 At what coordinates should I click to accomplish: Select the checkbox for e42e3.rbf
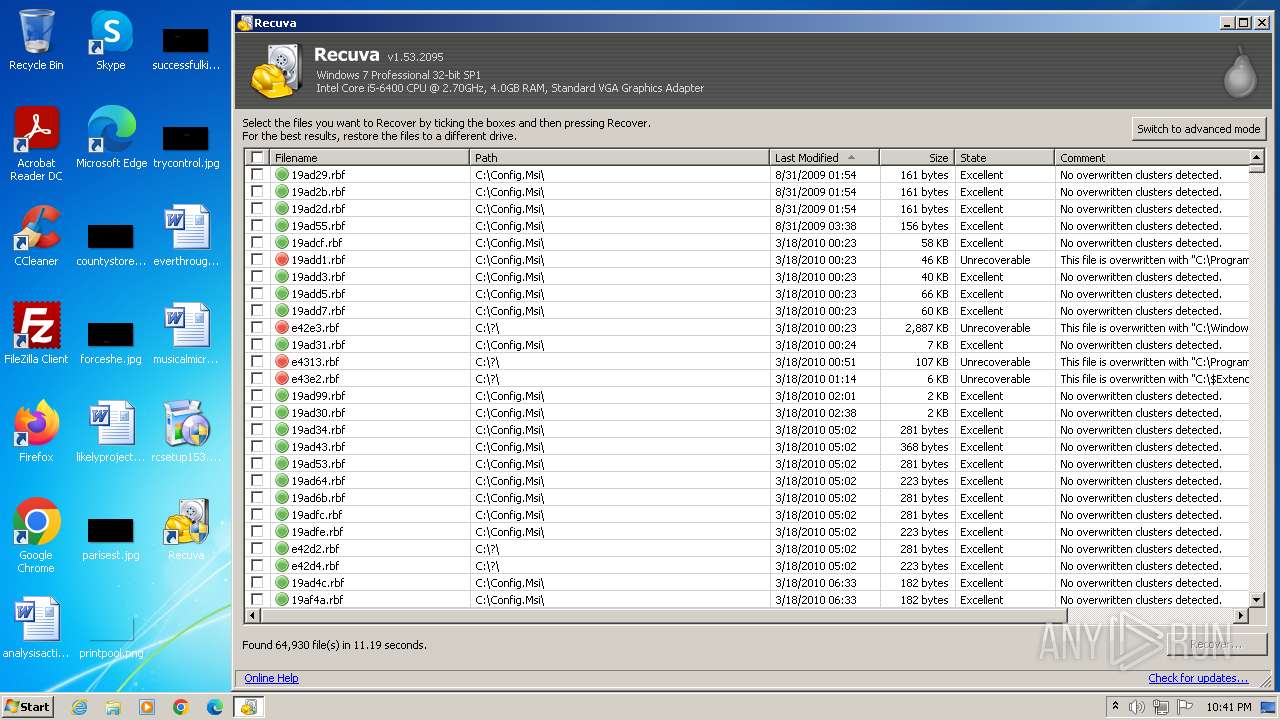[x=257, y=327]
